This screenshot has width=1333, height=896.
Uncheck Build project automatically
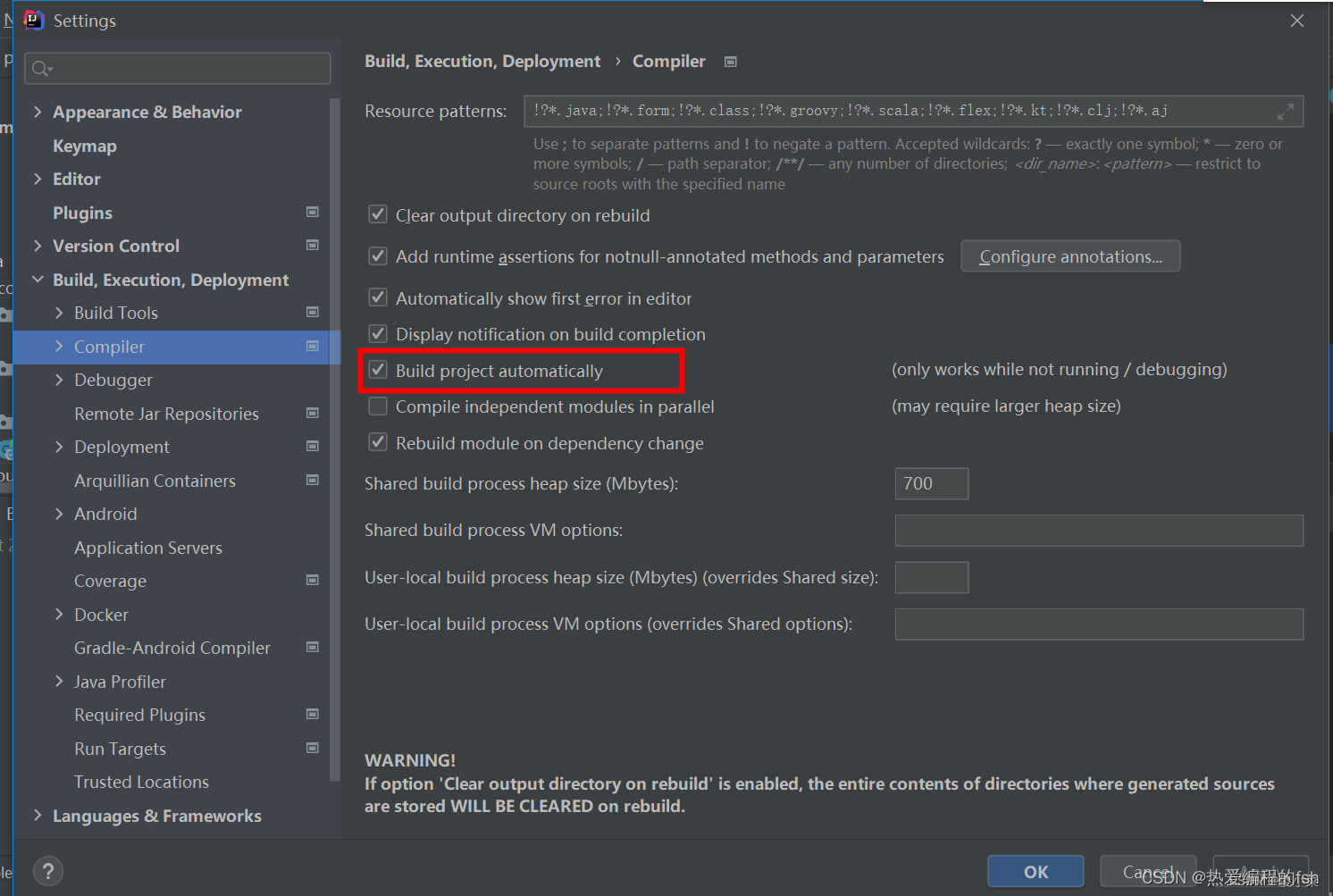(378, 370)
